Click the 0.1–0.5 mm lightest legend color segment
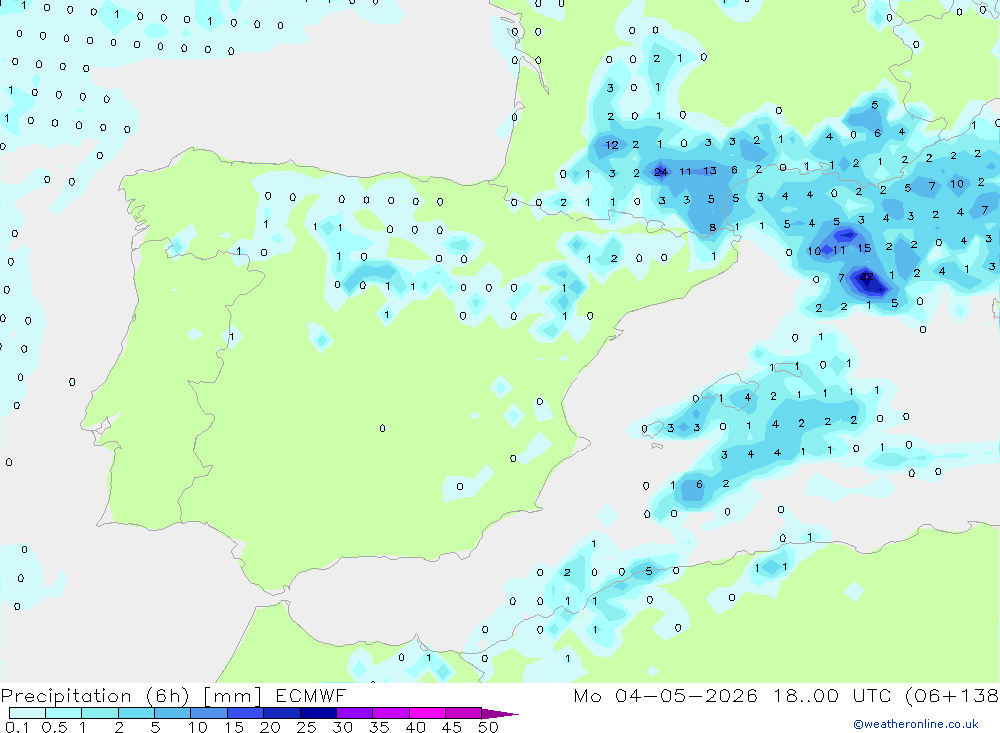This screenshot has width=1000, height=733. click(27, 713)
